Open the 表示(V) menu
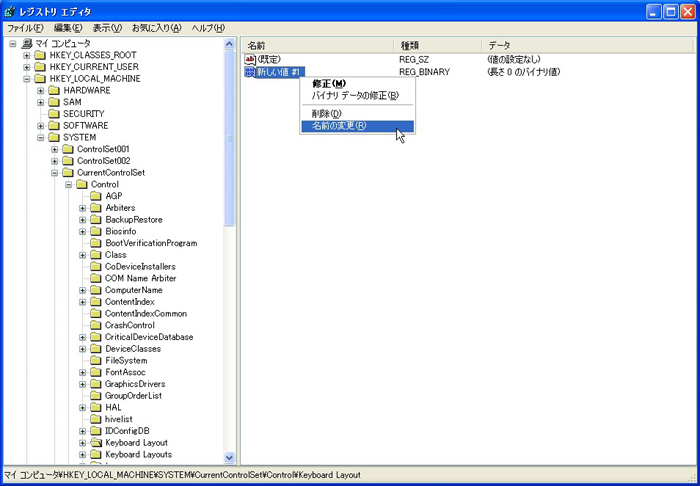This screenshot has width=700, height=486. point(107,28)
